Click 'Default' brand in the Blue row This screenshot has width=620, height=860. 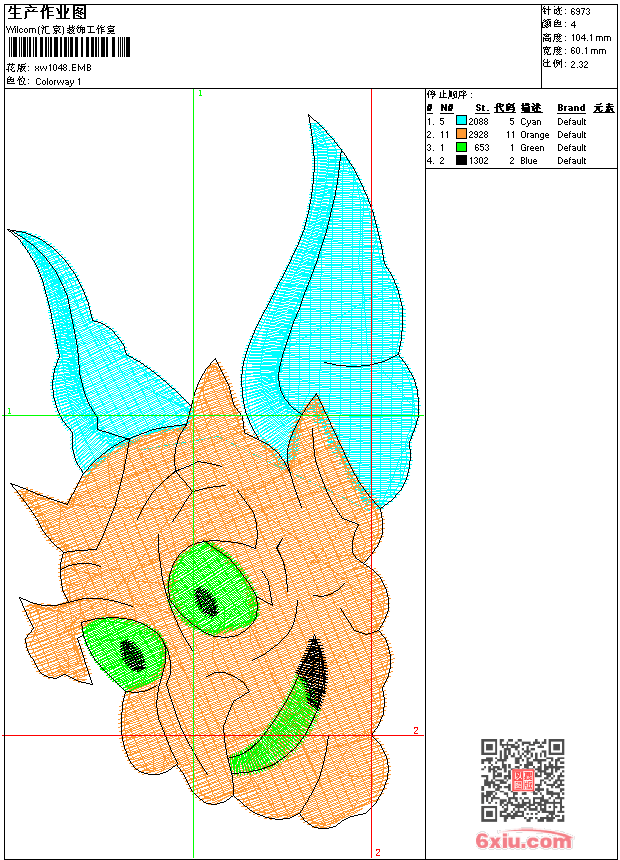click(572, 161)
